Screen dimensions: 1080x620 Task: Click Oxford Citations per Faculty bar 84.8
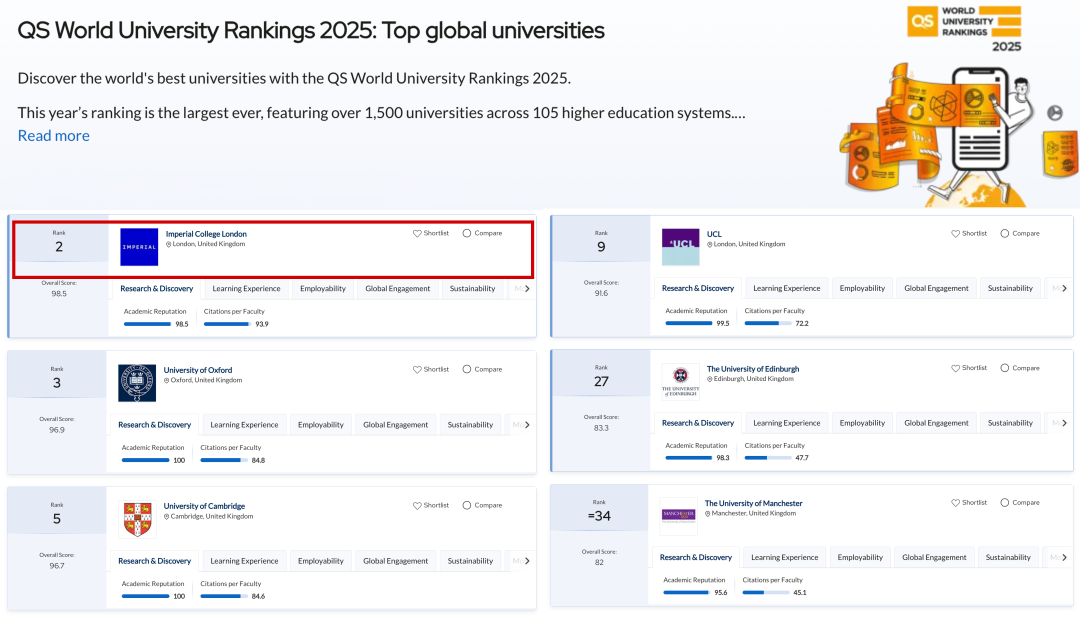224,460
